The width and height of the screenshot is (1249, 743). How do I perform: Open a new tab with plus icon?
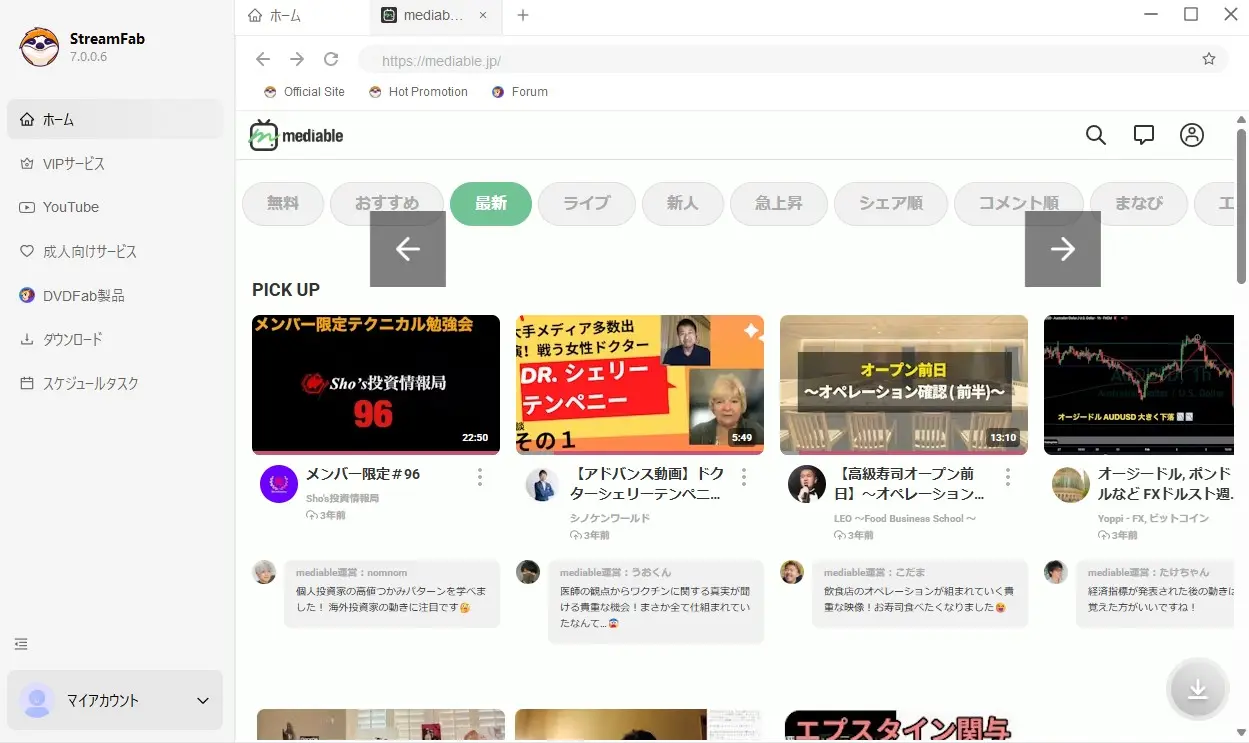pos(522,15)
